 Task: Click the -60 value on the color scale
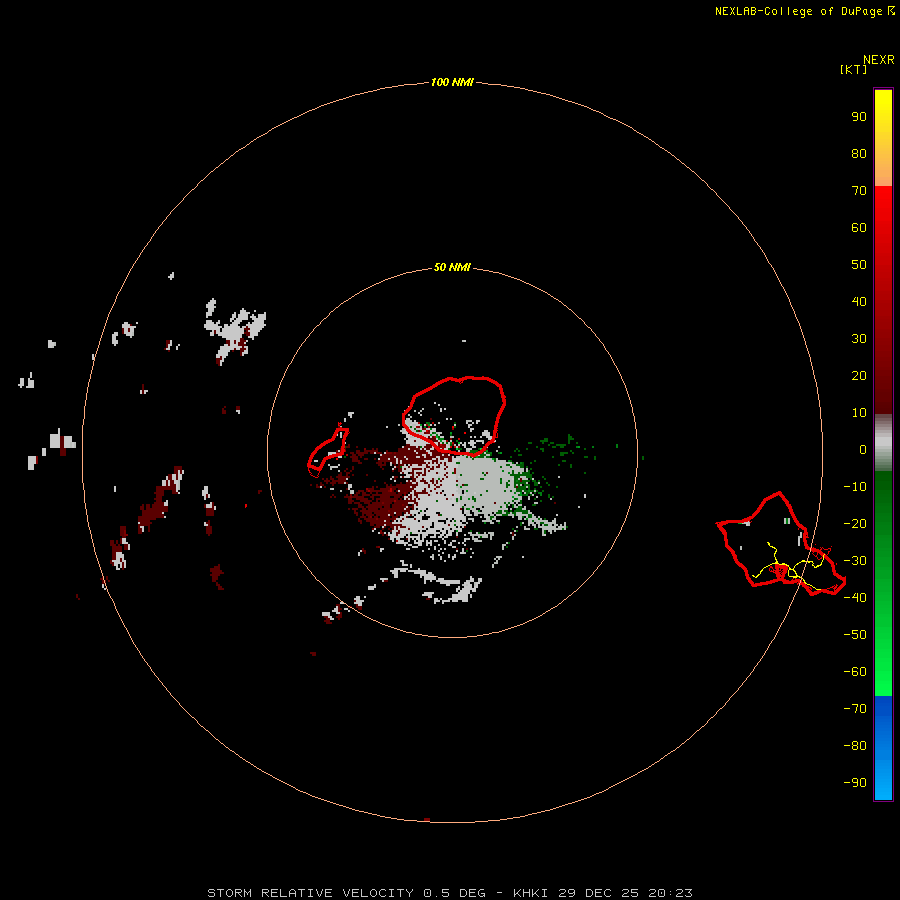tap(855, 672)
